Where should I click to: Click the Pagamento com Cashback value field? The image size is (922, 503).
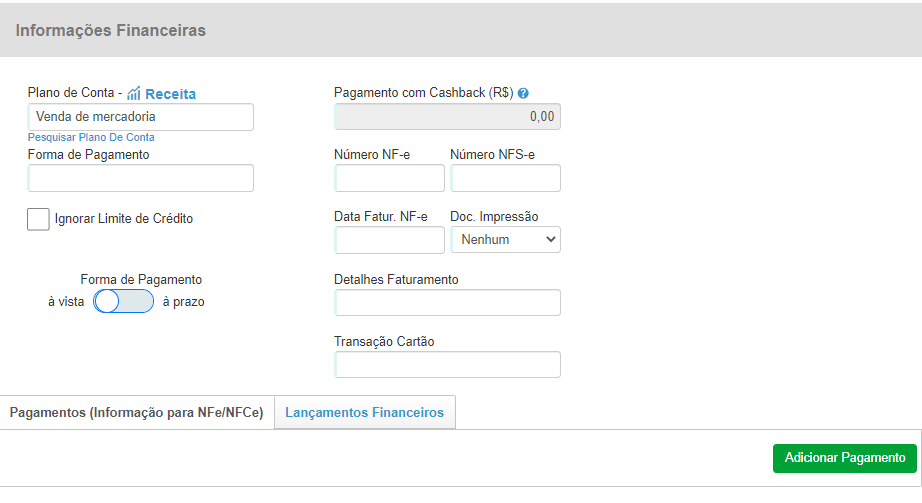(447, 116)
